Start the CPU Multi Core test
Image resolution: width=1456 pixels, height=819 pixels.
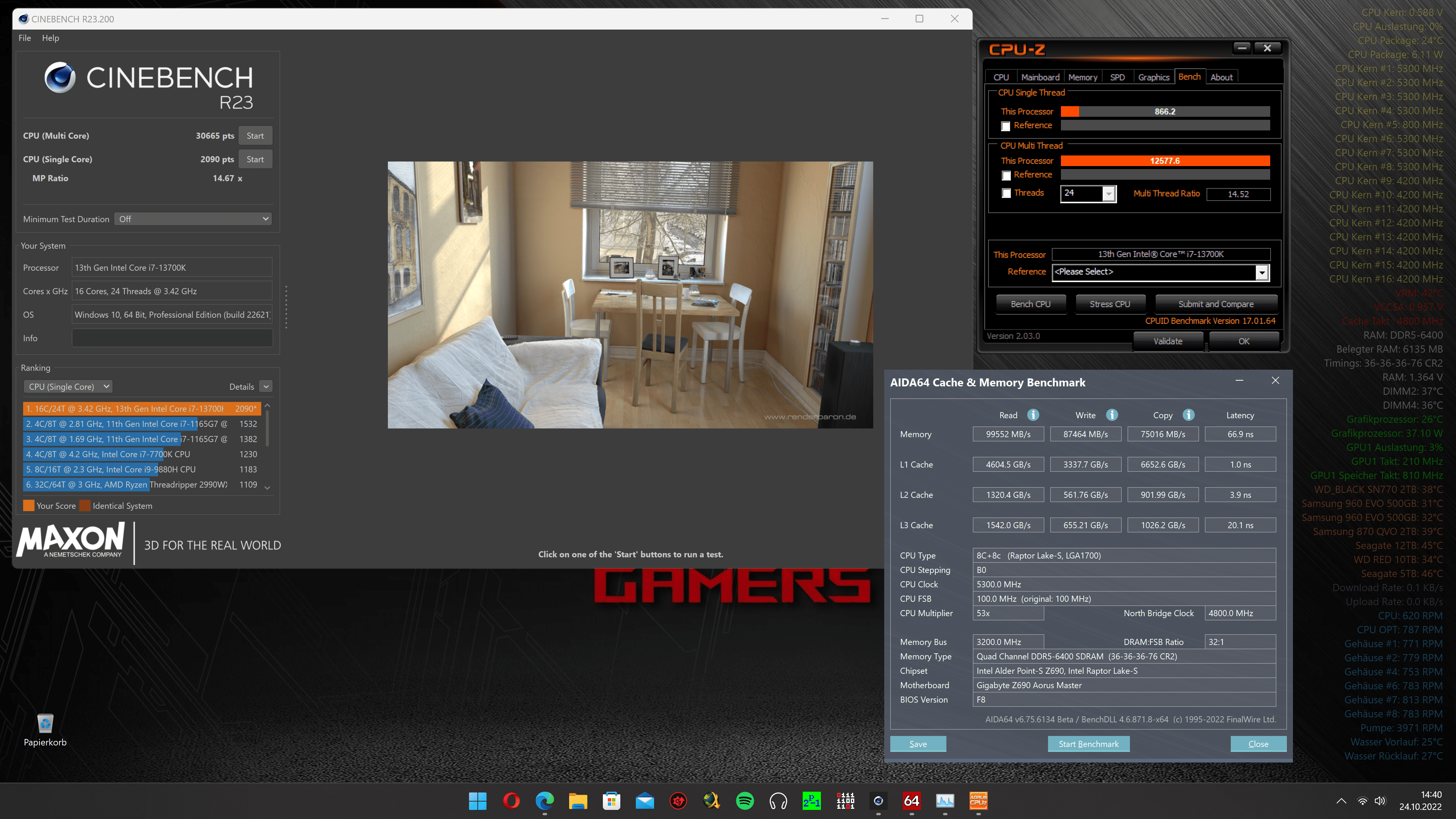pyautogui.click(x=255, y=136)
